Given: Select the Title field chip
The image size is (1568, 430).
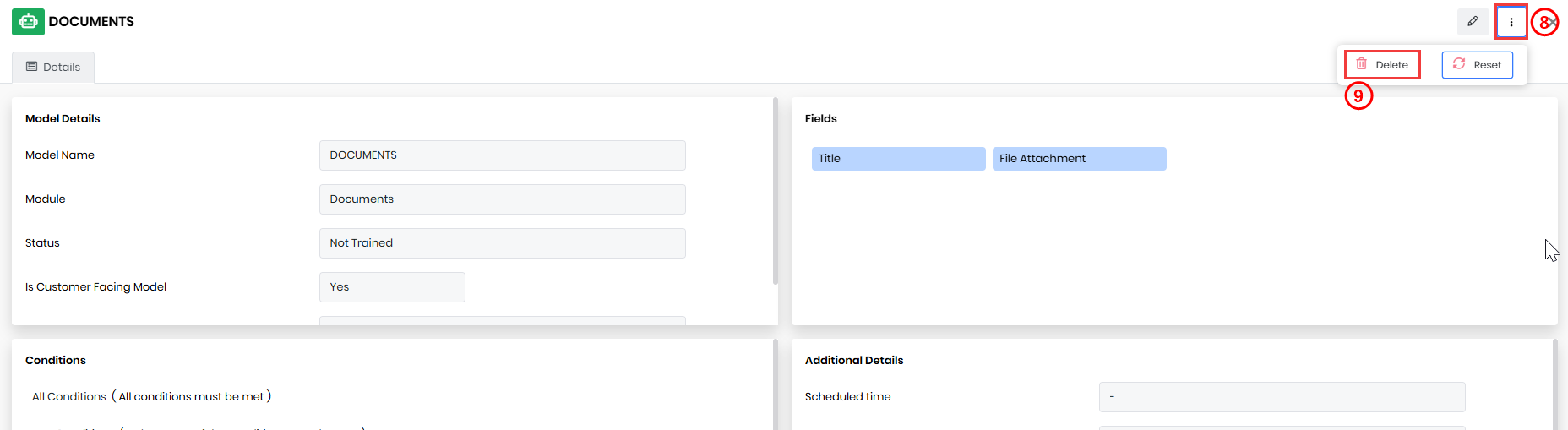Looking at the screenshot, I should [x=898, y=159].
